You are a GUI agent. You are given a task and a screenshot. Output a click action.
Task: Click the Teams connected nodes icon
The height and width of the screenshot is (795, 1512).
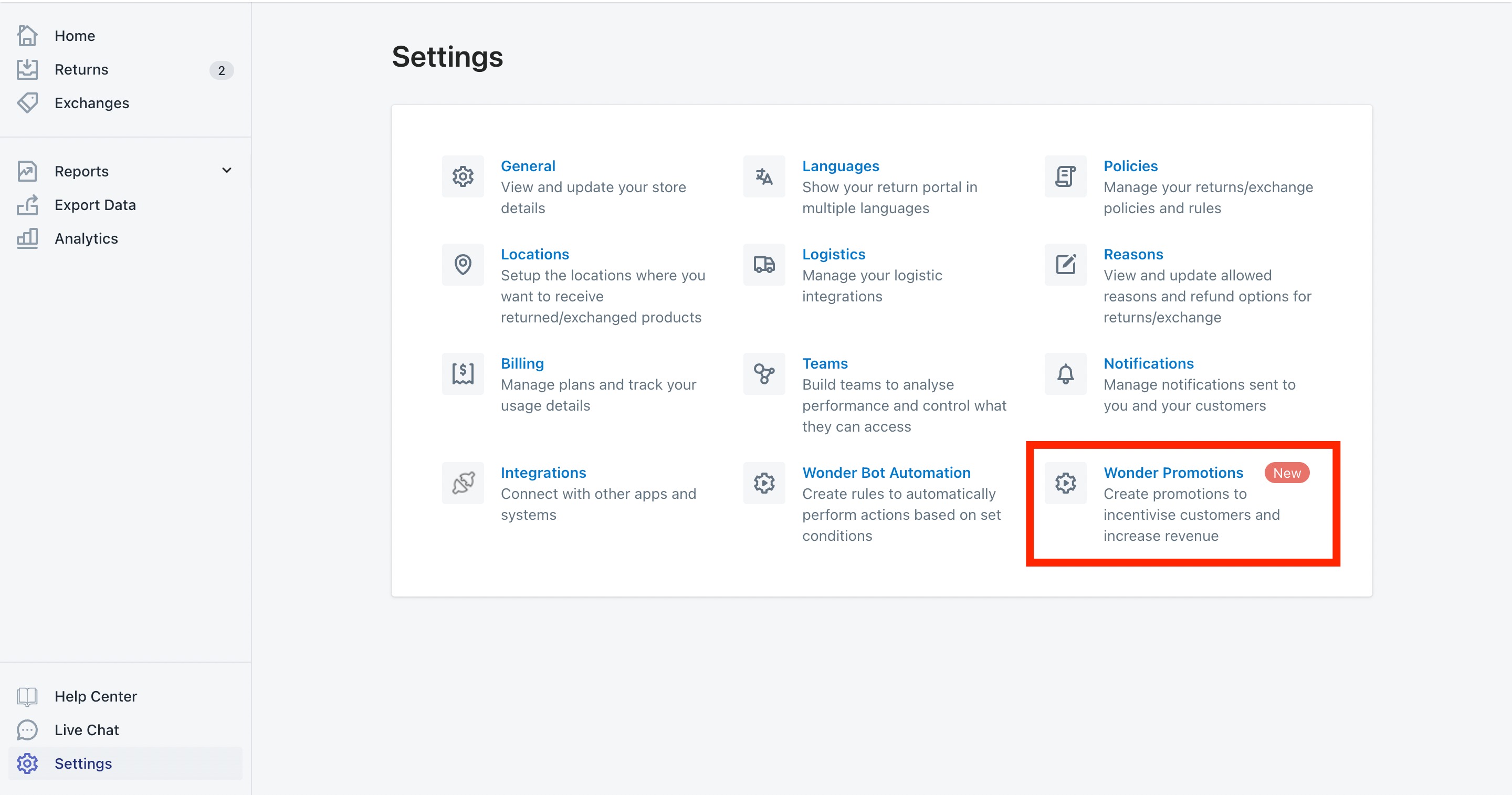point(764,373)
